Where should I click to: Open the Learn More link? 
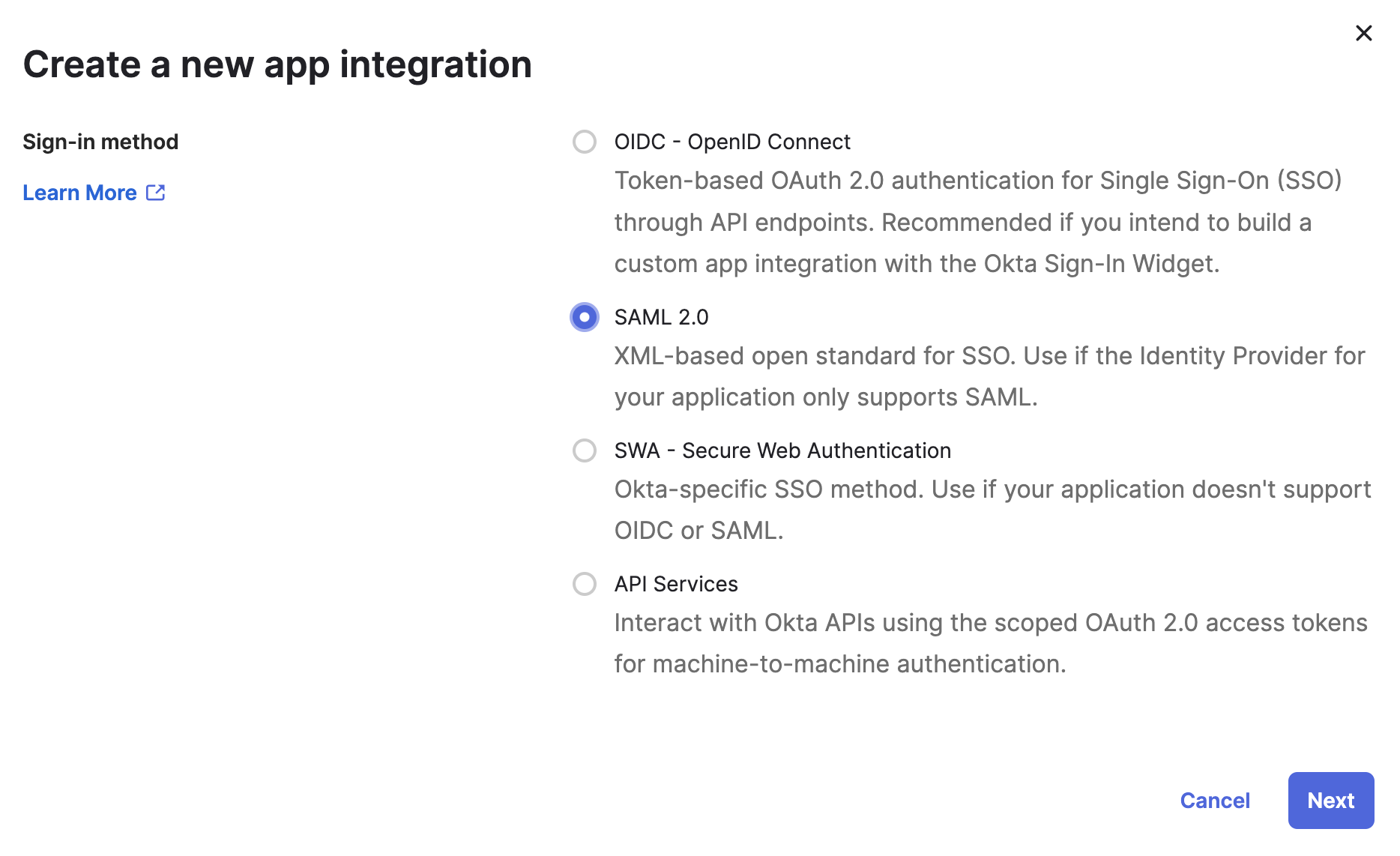pos(80,193)
